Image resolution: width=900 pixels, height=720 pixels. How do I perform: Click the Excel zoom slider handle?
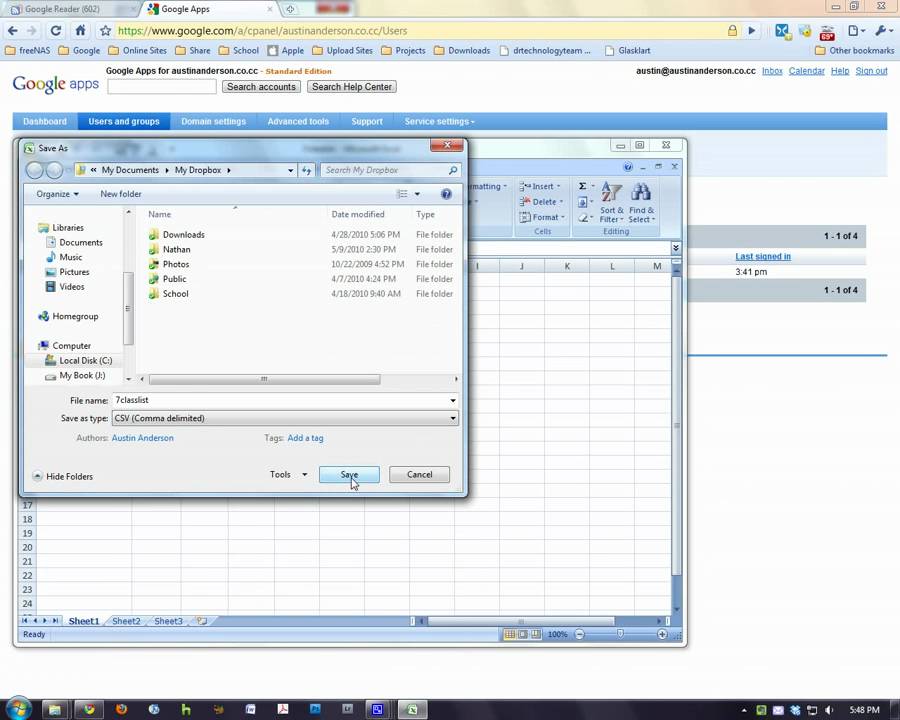coord(620,634)
